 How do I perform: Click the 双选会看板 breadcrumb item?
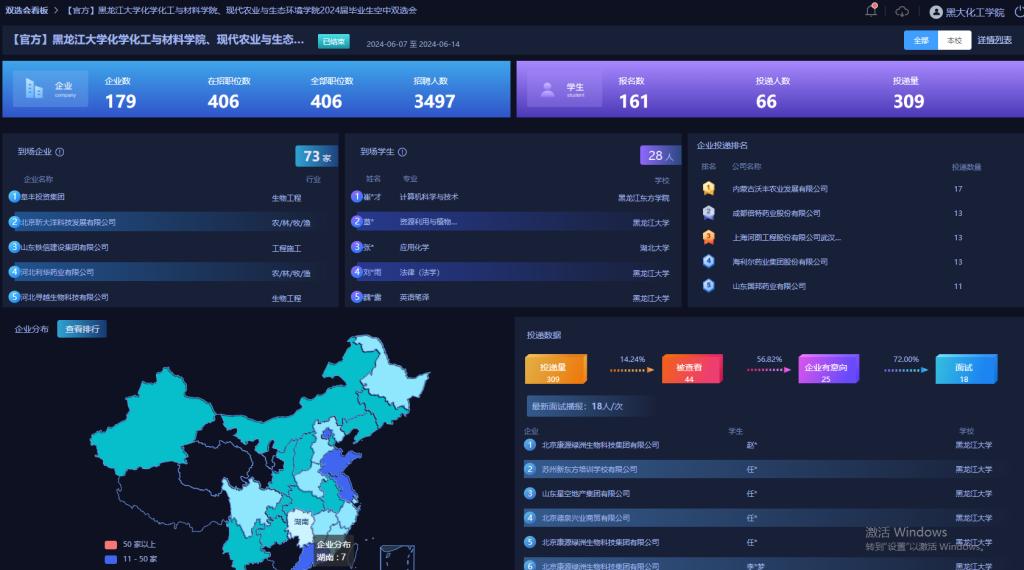pyautogui.click(x=26, y=10)
